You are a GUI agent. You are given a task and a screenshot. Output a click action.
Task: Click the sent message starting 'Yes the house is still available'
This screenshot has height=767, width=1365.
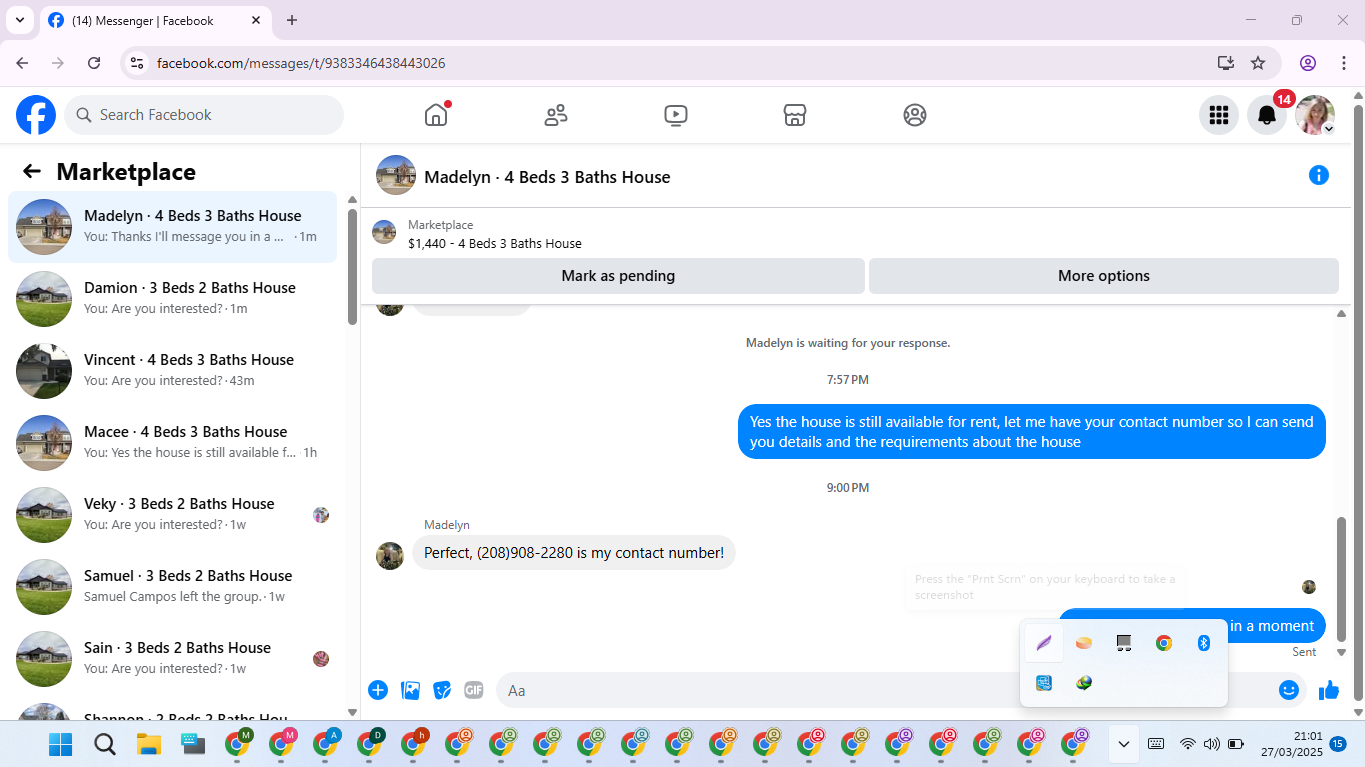[1032, 432]
